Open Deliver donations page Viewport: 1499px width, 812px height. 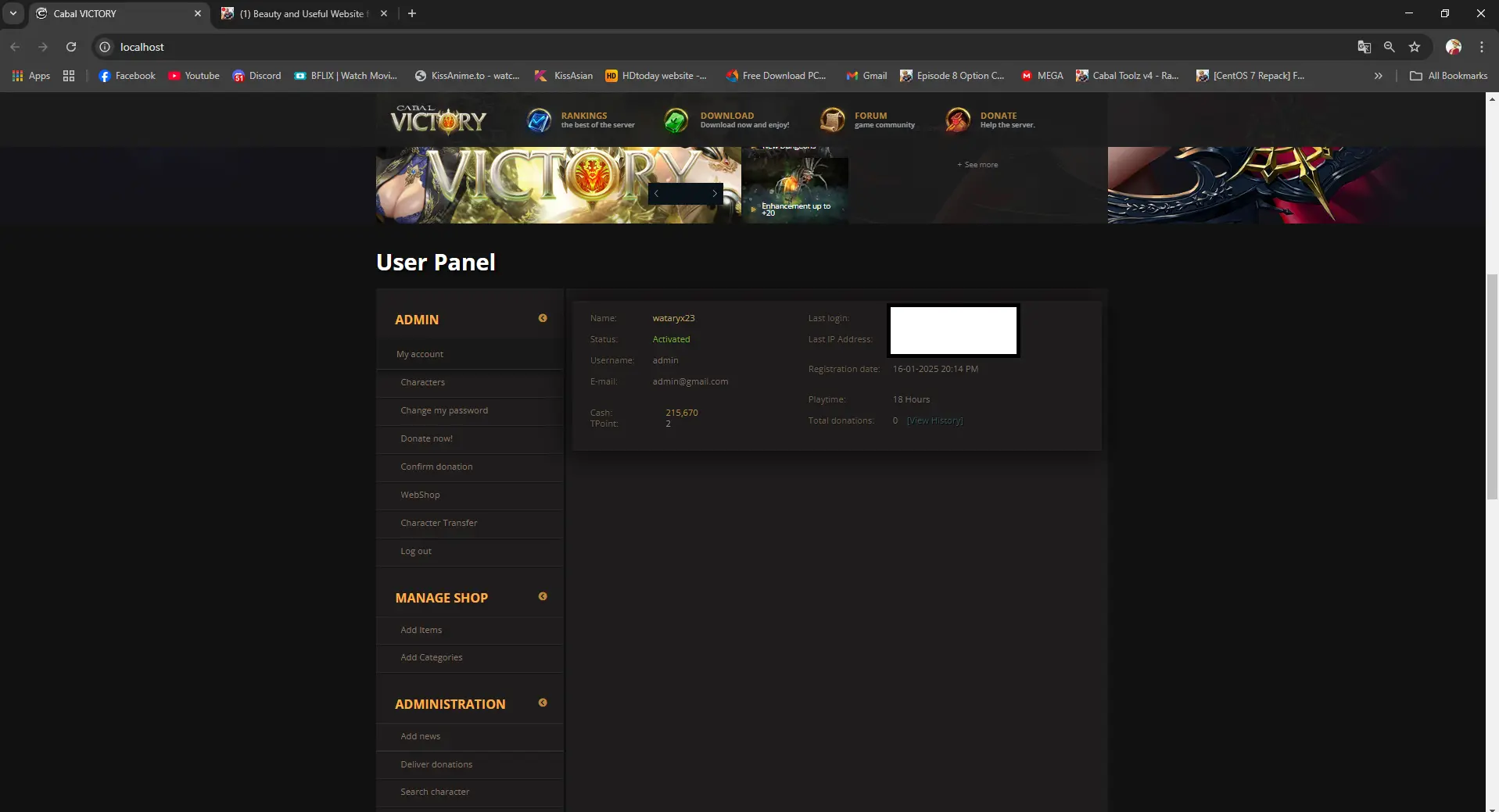(x=436, y=764)
